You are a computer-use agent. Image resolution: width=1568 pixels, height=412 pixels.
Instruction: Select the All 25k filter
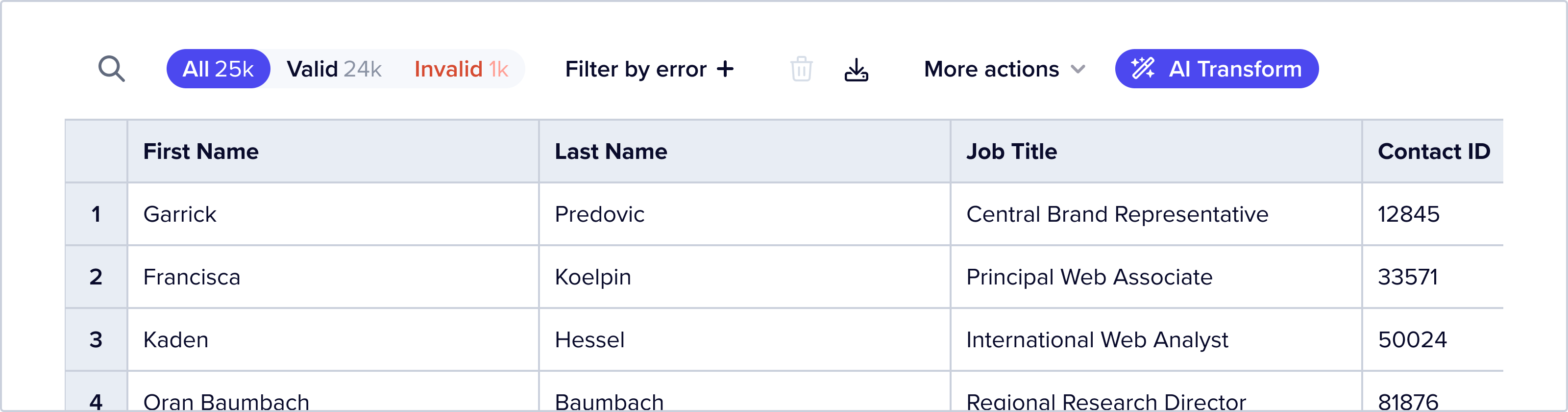[218, 69]
